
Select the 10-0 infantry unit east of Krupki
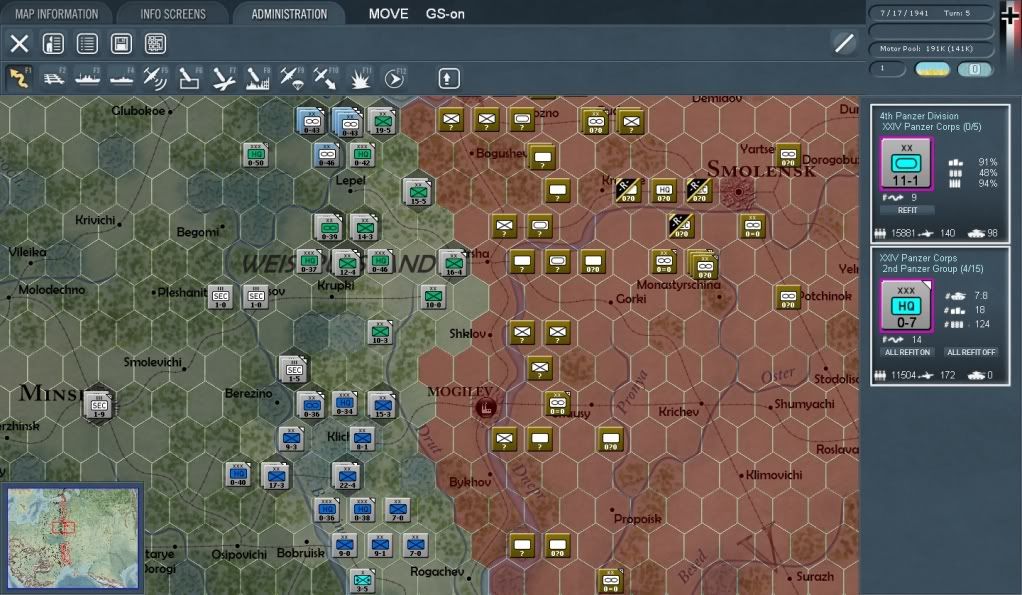click(433, 297)
